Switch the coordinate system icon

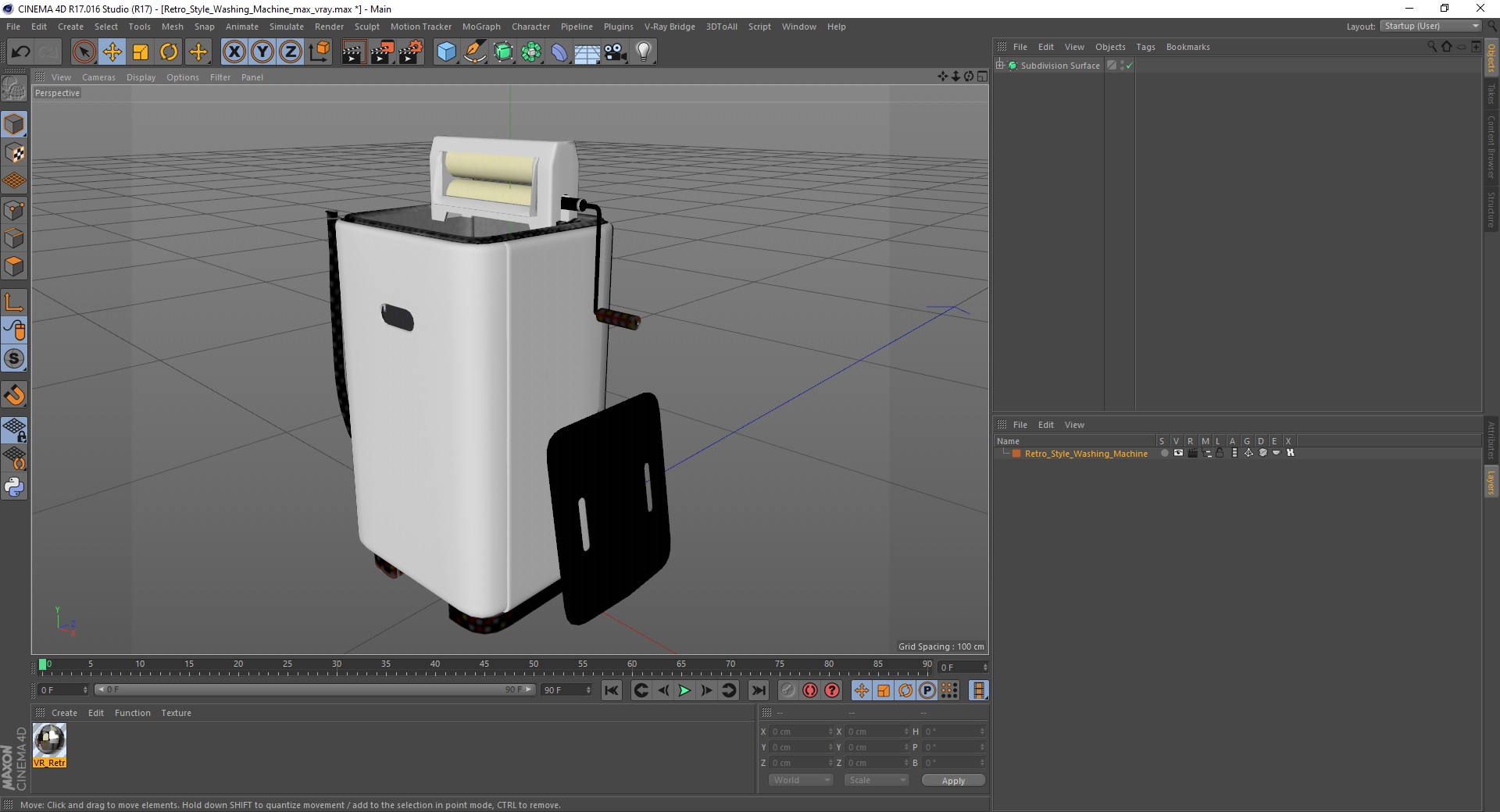pos(319,52)
